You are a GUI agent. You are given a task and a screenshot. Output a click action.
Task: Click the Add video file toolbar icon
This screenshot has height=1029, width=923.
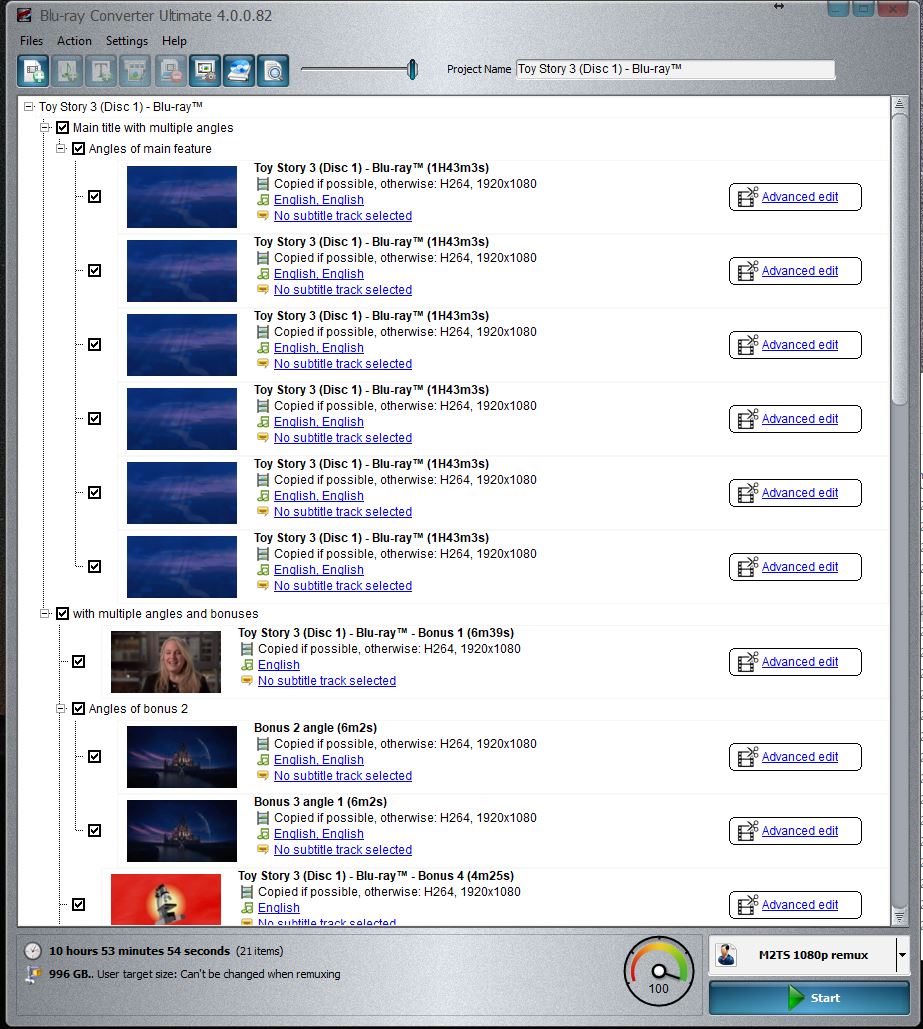pos(33,70)
